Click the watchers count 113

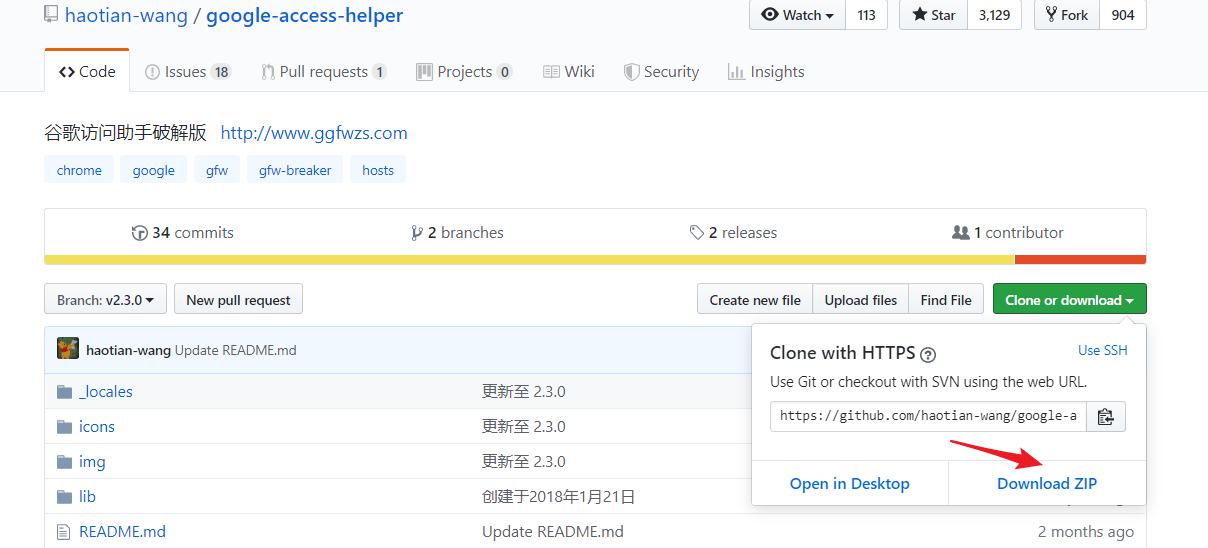(x=866, y=15)
